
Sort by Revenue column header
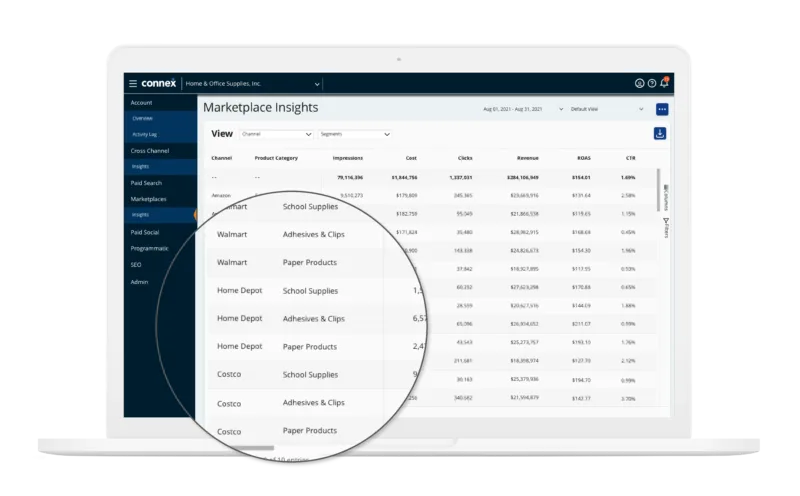coord(528,158)
